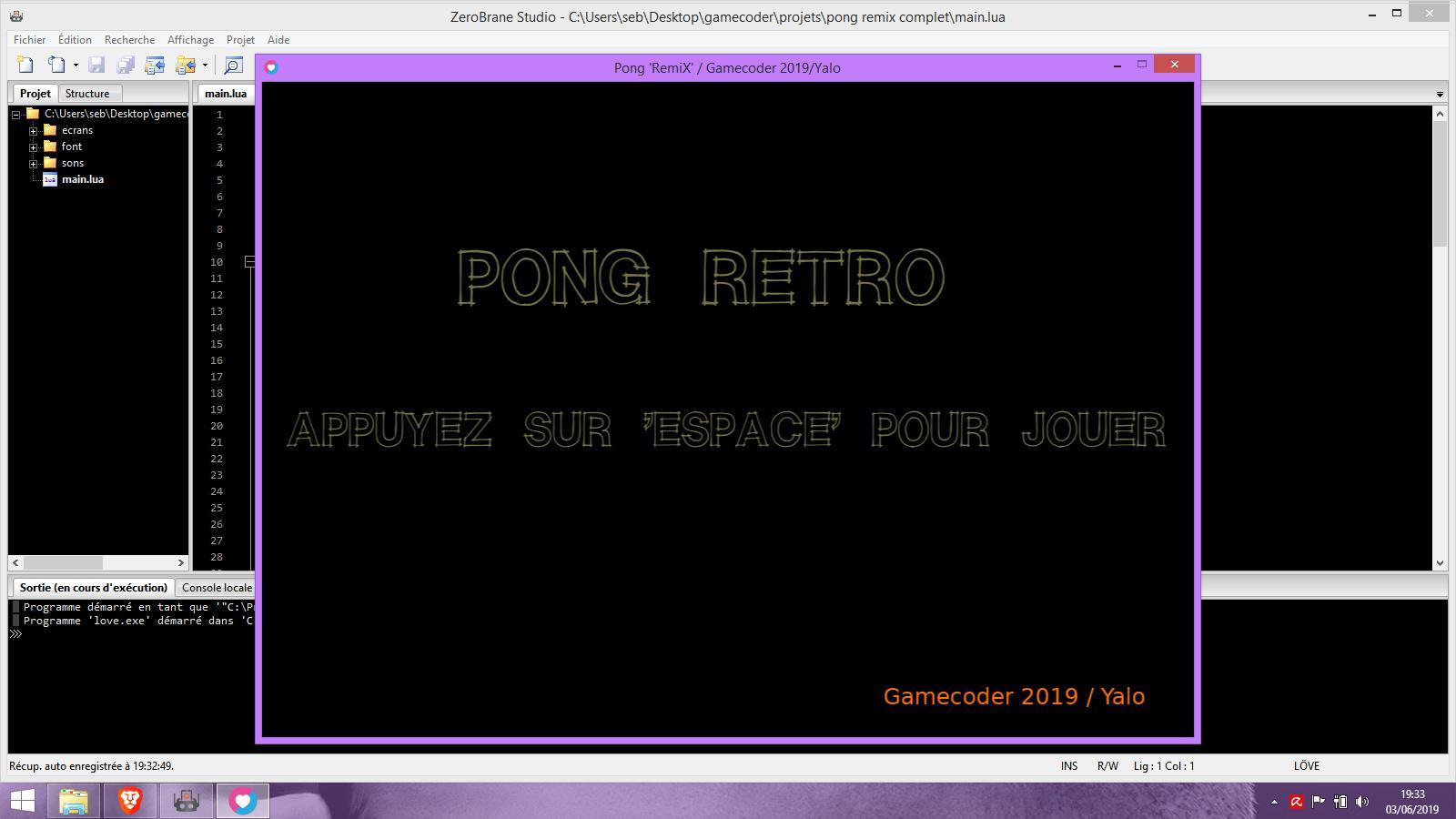Click the Open file toolbar icon
The width and height of the screenshot is (1456, 819).
point(56,65)
